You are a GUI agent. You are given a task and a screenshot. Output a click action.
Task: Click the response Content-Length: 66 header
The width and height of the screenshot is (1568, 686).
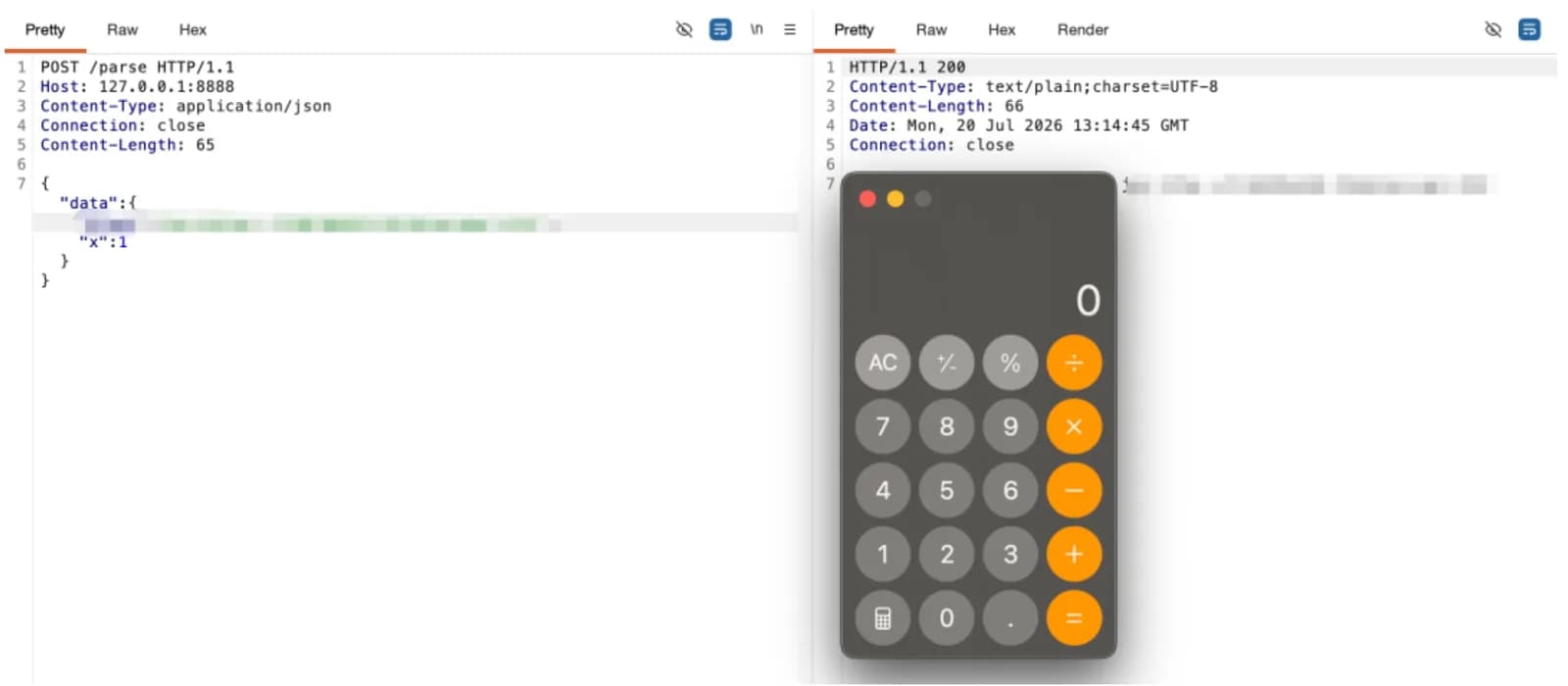pyautogui.click(x=936, y=106)
